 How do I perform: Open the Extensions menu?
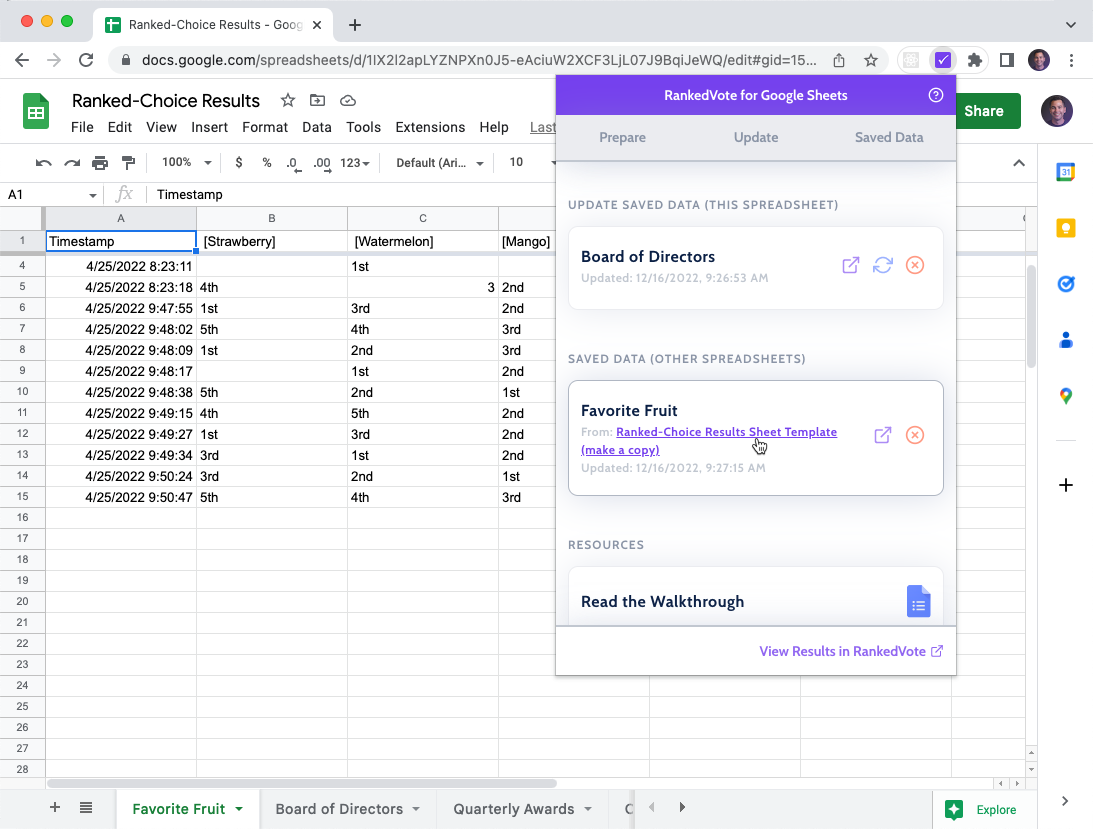coord(430,127)
